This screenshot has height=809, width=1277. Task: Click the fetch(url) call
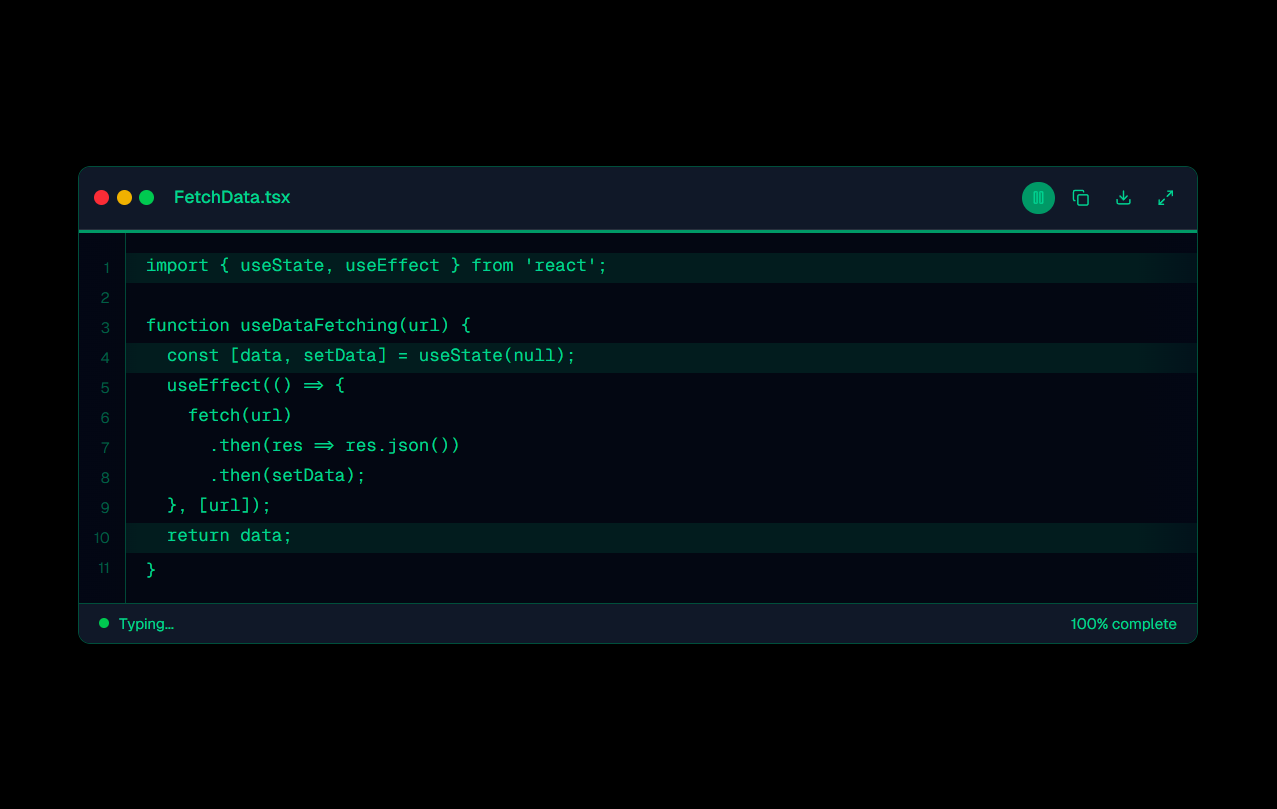click(x=240, y=416)
